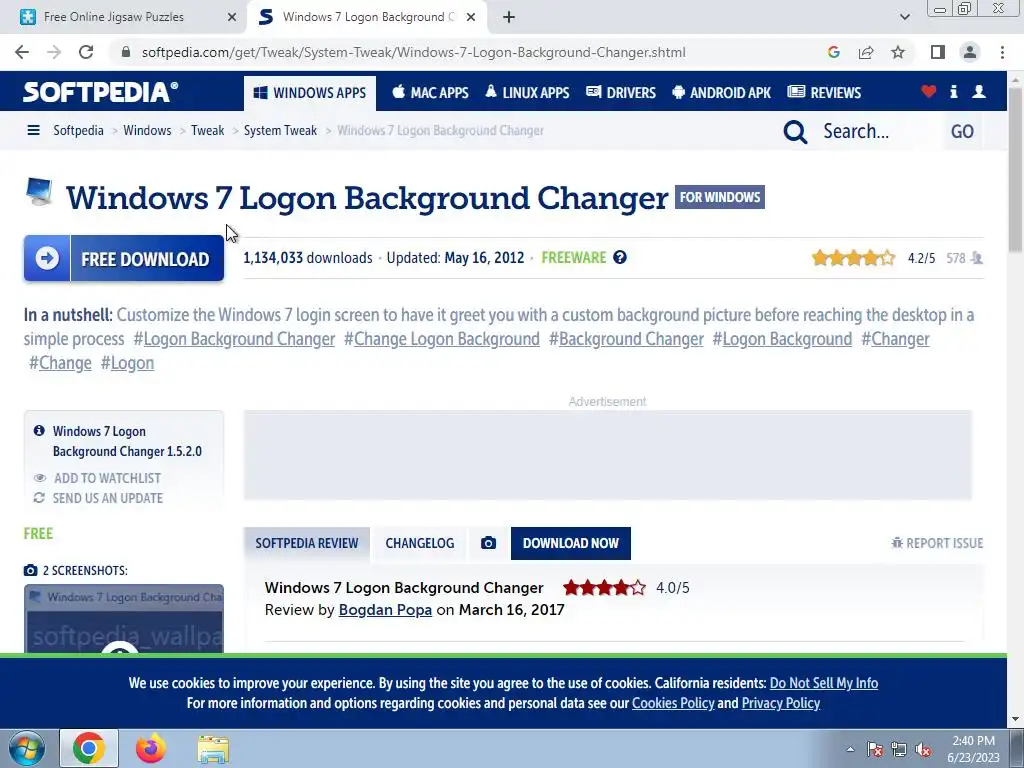Open the hamburger menu beside breadcrumbs
The image size is (1024, 768).
click(33, 131)
